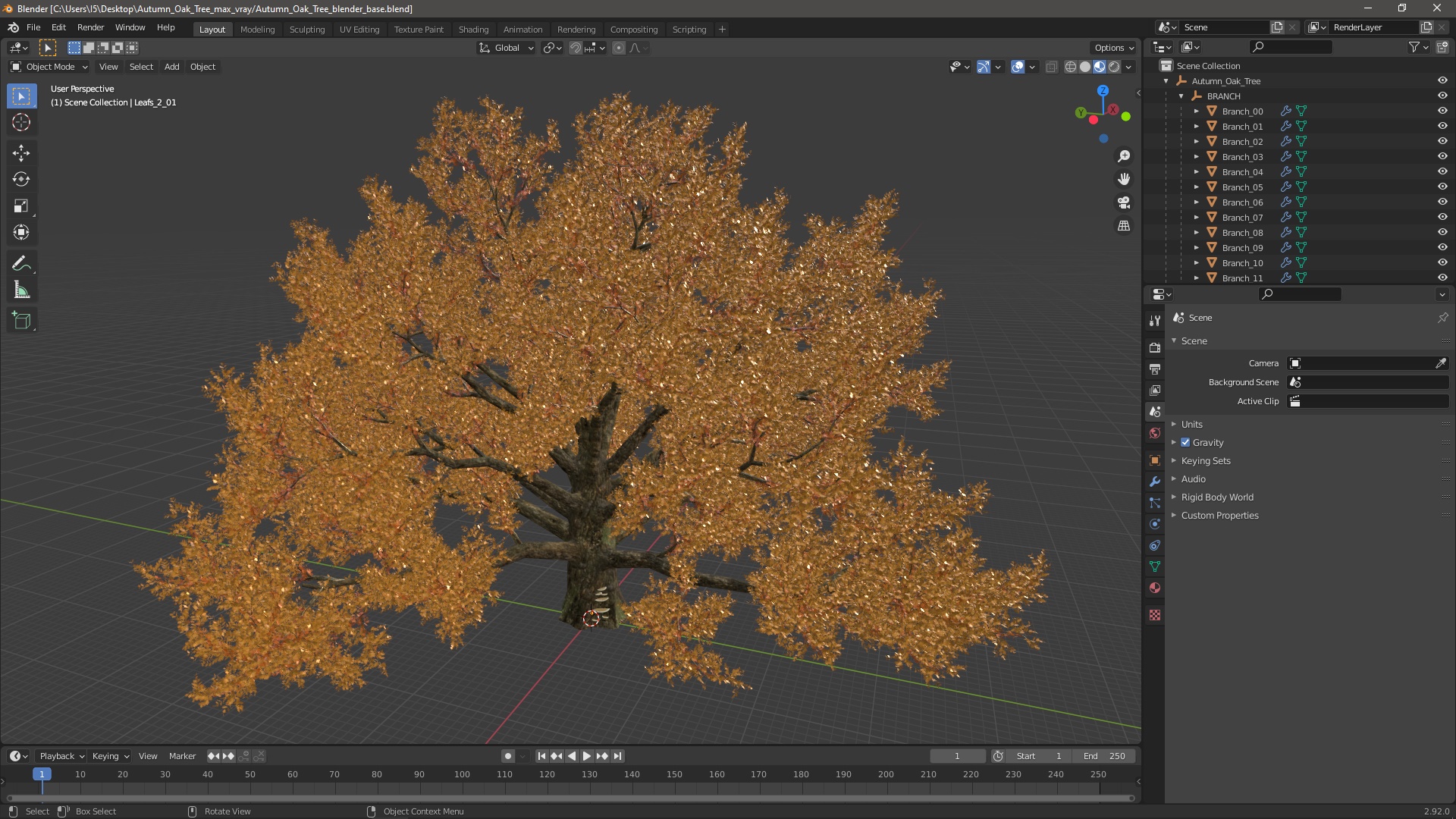The image size is (1456, 819).
Task: Open the timeline Playback popover
Action: 61,756
